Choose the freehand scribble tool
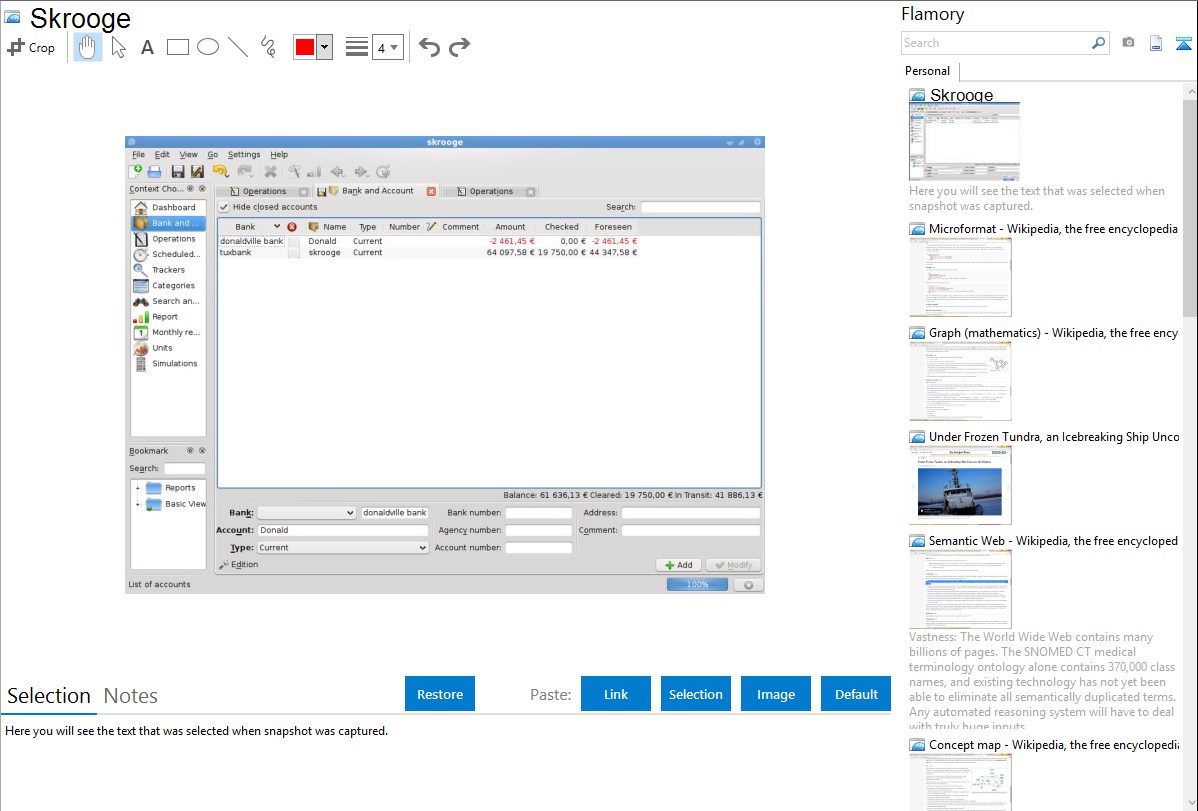The image size is (1198, 811). pos(268,47)
